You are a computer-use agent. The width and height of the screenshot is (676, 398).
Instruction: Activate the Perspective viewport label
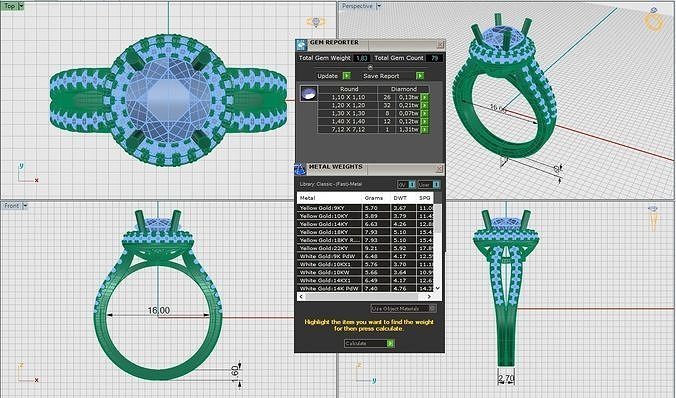click(357, 6)
